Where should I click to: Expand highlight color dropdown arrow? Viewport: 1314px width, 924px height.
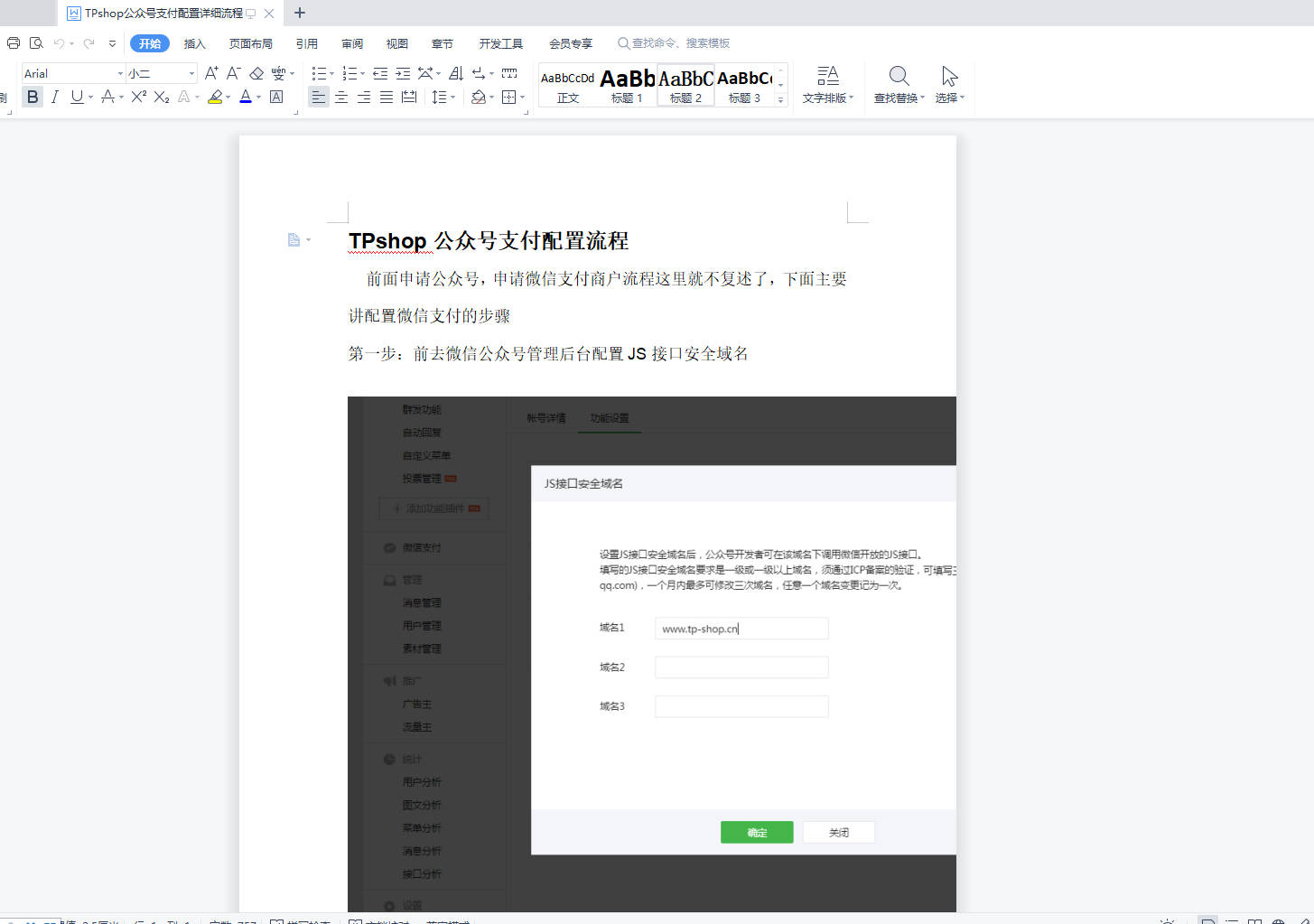228,98
